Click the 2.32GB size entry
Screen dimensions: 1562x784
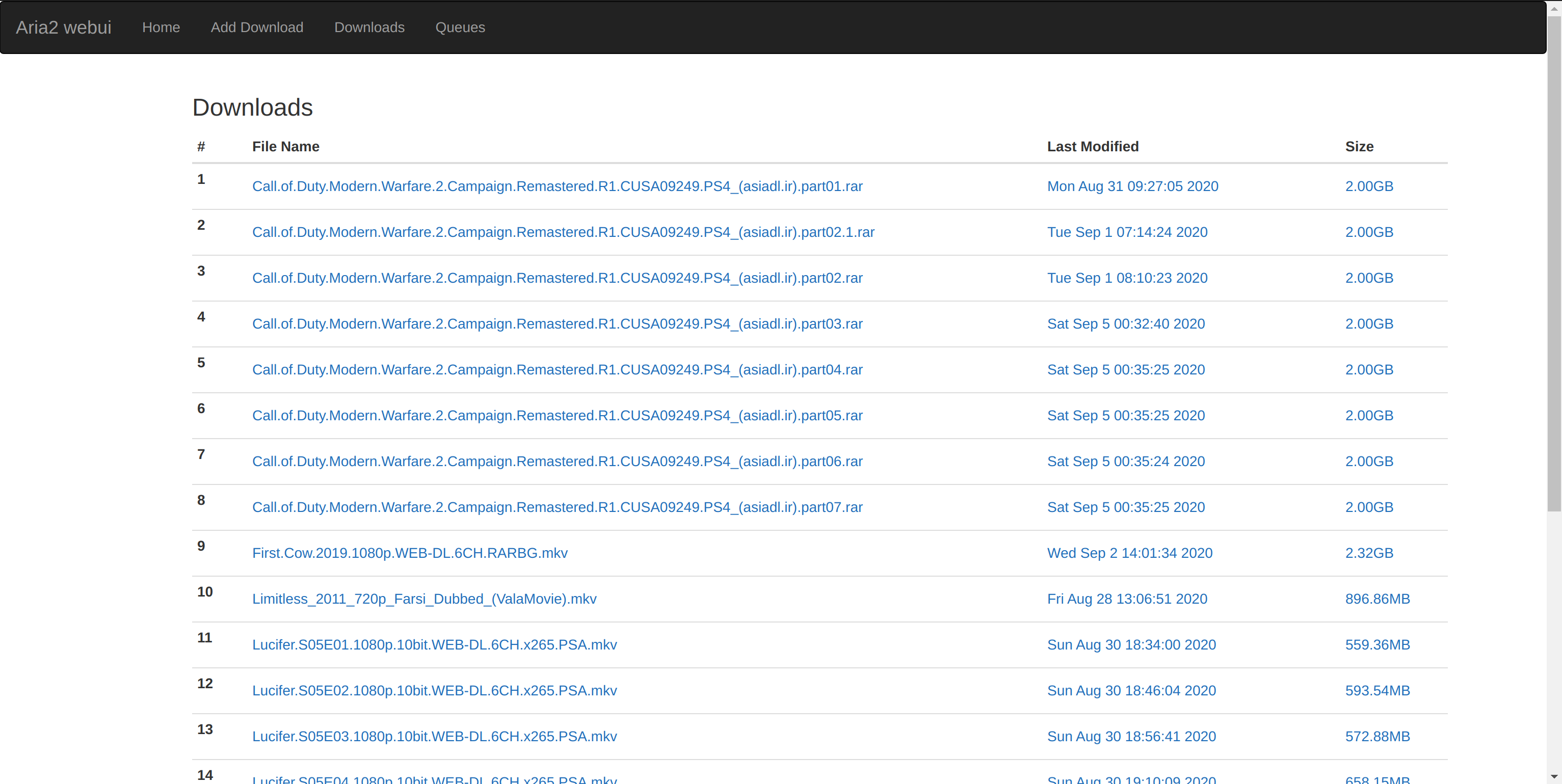[x=1368, y=553]
